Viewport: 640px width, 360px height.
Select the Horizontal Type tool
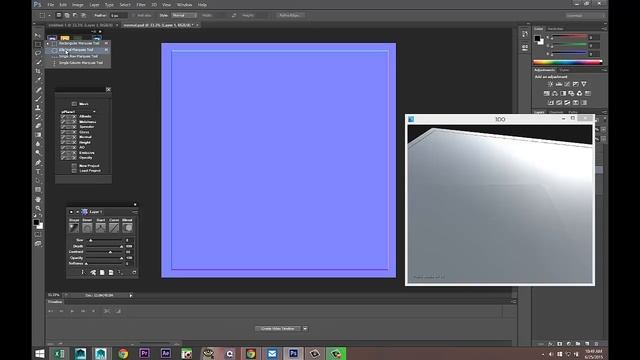coord(38,171)
